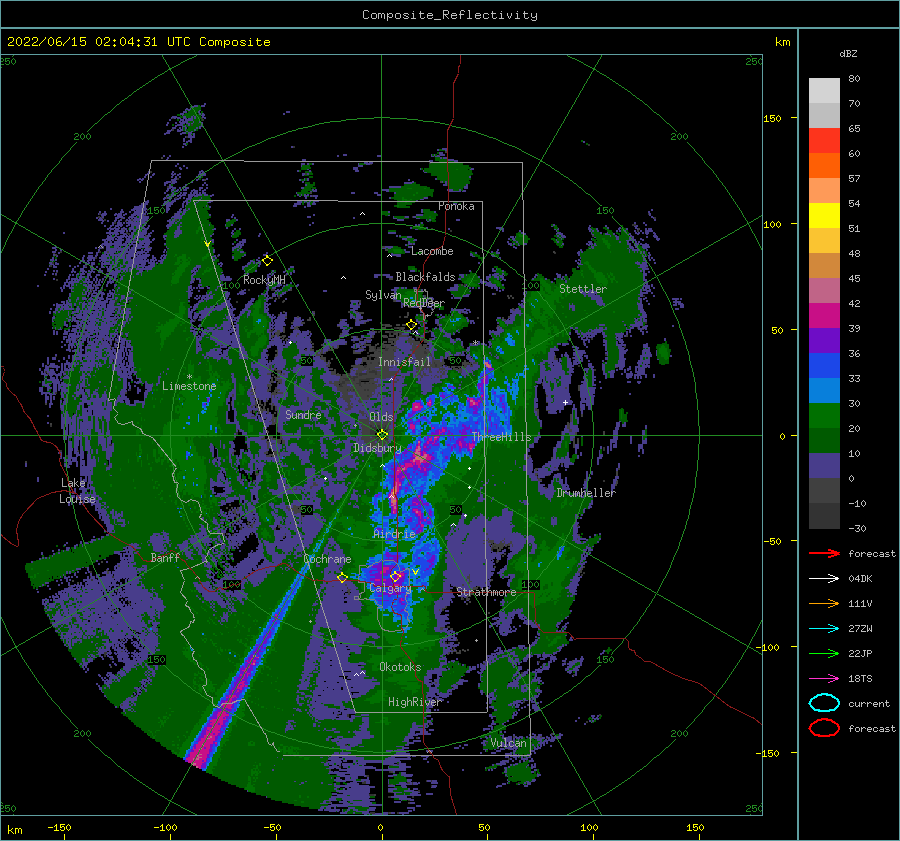Click the Composite_Reflectivity title

[449, 15]
